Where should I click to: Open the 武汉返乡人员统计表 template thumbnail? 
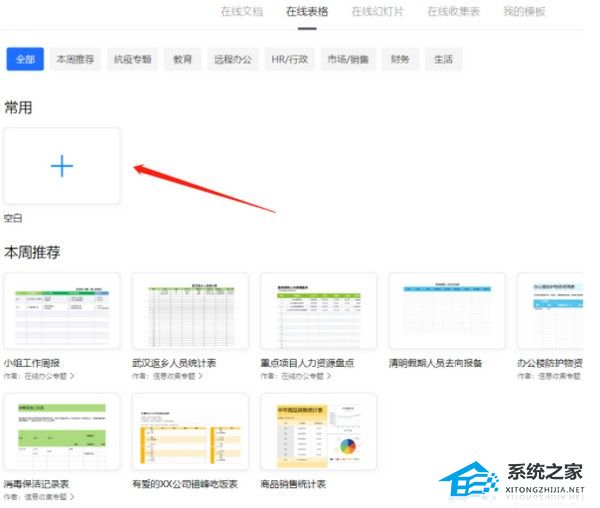click(x=190, y=311)
